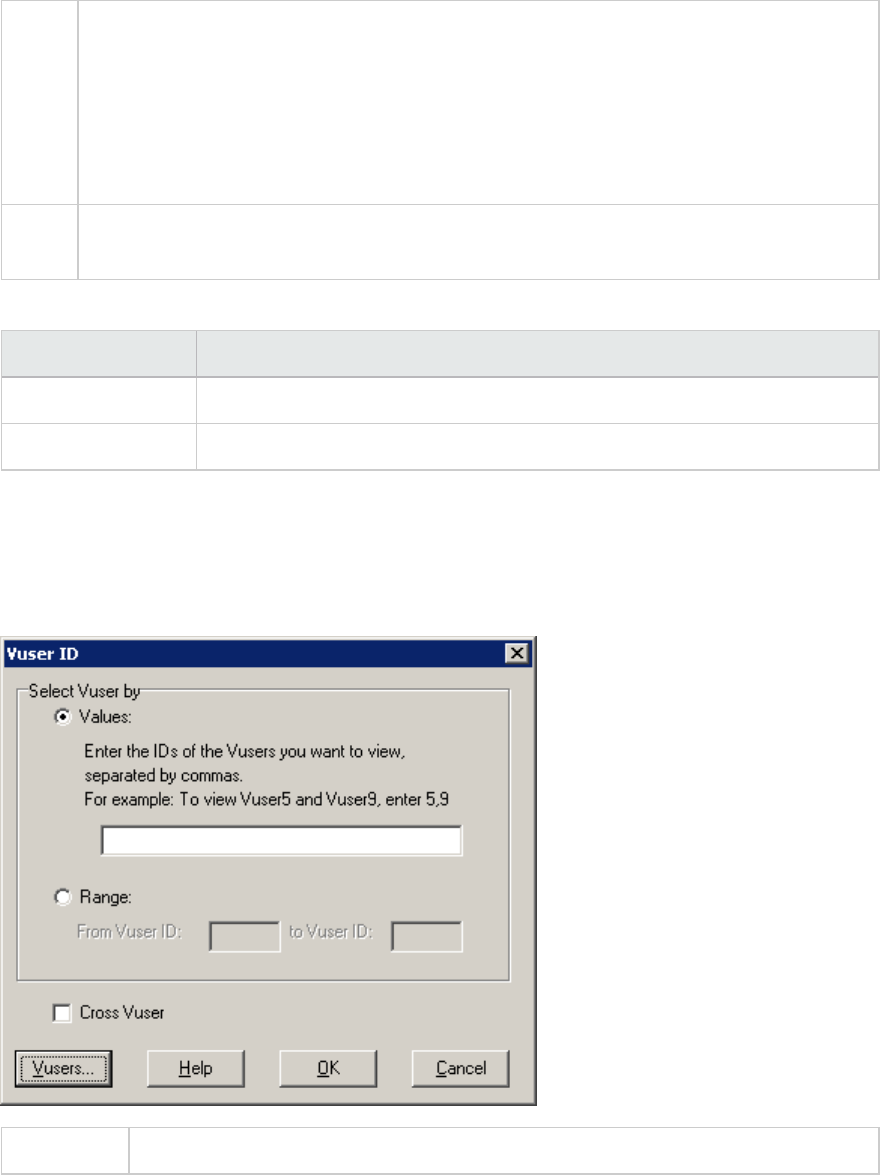Click the Vuser ID title bar
This screenshot has width=880, height=1175.
coord(255,653)
